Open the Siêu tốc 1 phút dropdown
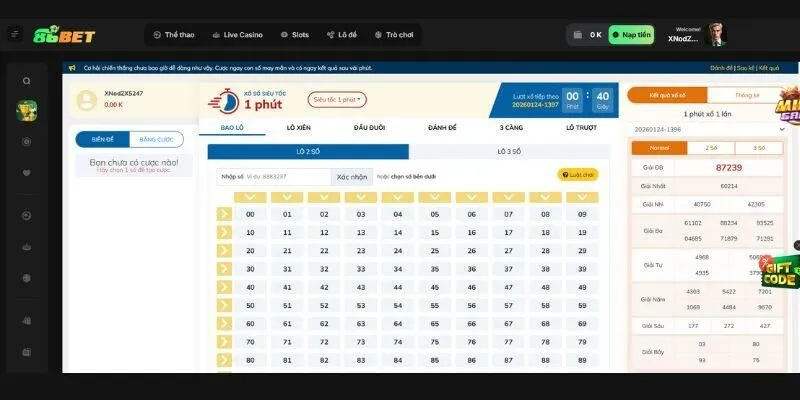Screen dimensions: 800x400 coord(337,100)
